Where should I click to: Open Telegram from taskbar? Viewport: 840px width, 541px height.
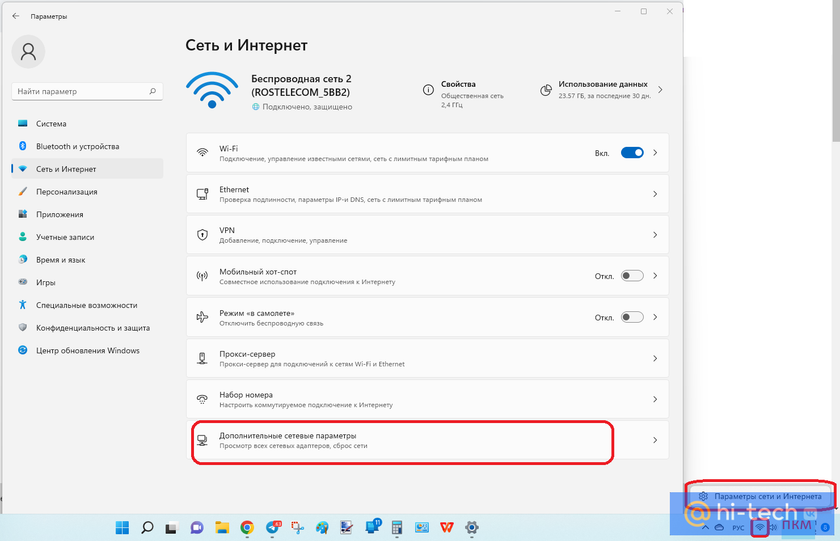[273, 528]
